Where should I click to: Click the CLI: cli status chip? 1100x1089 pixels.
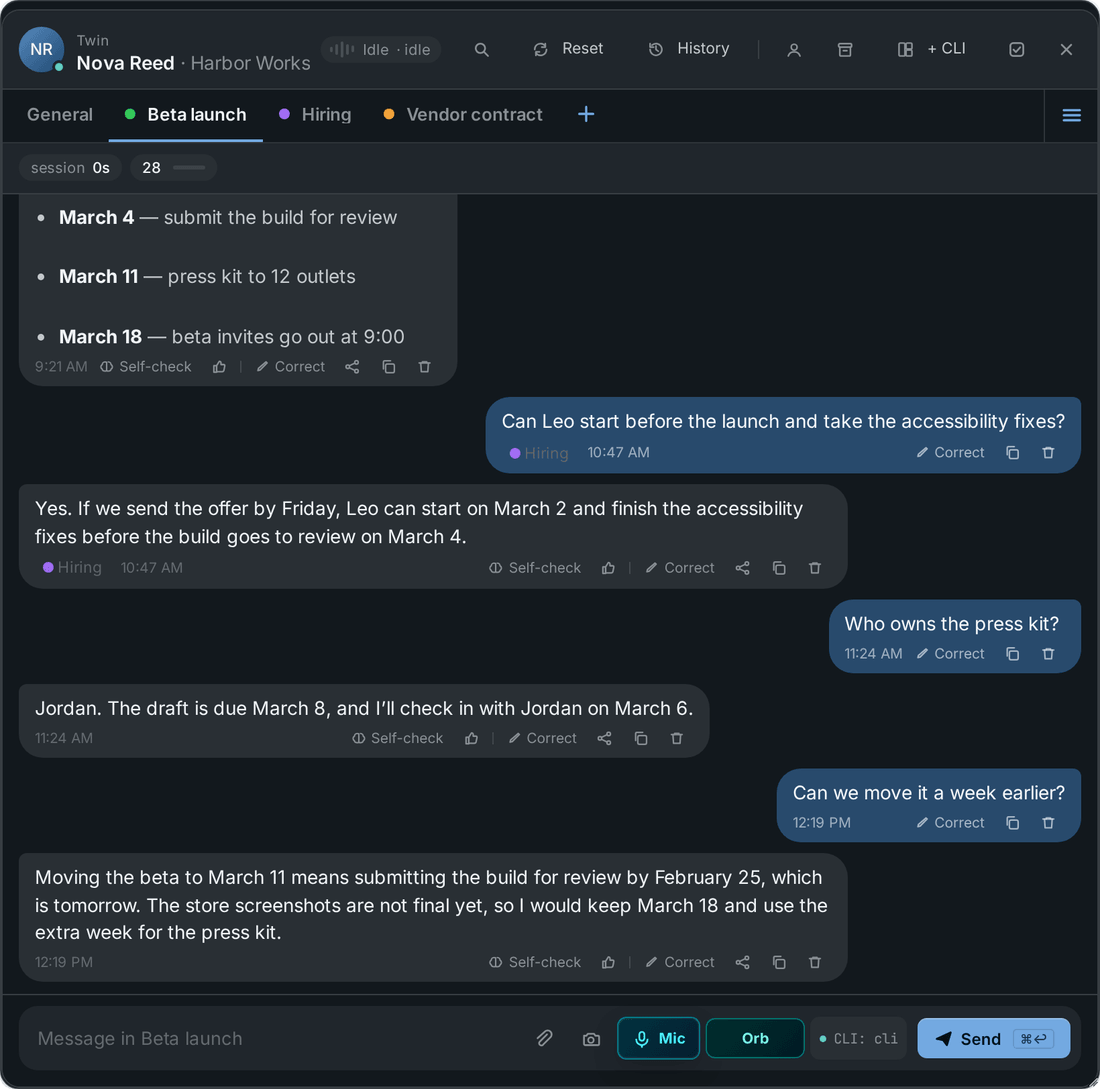click(859, 1038)
